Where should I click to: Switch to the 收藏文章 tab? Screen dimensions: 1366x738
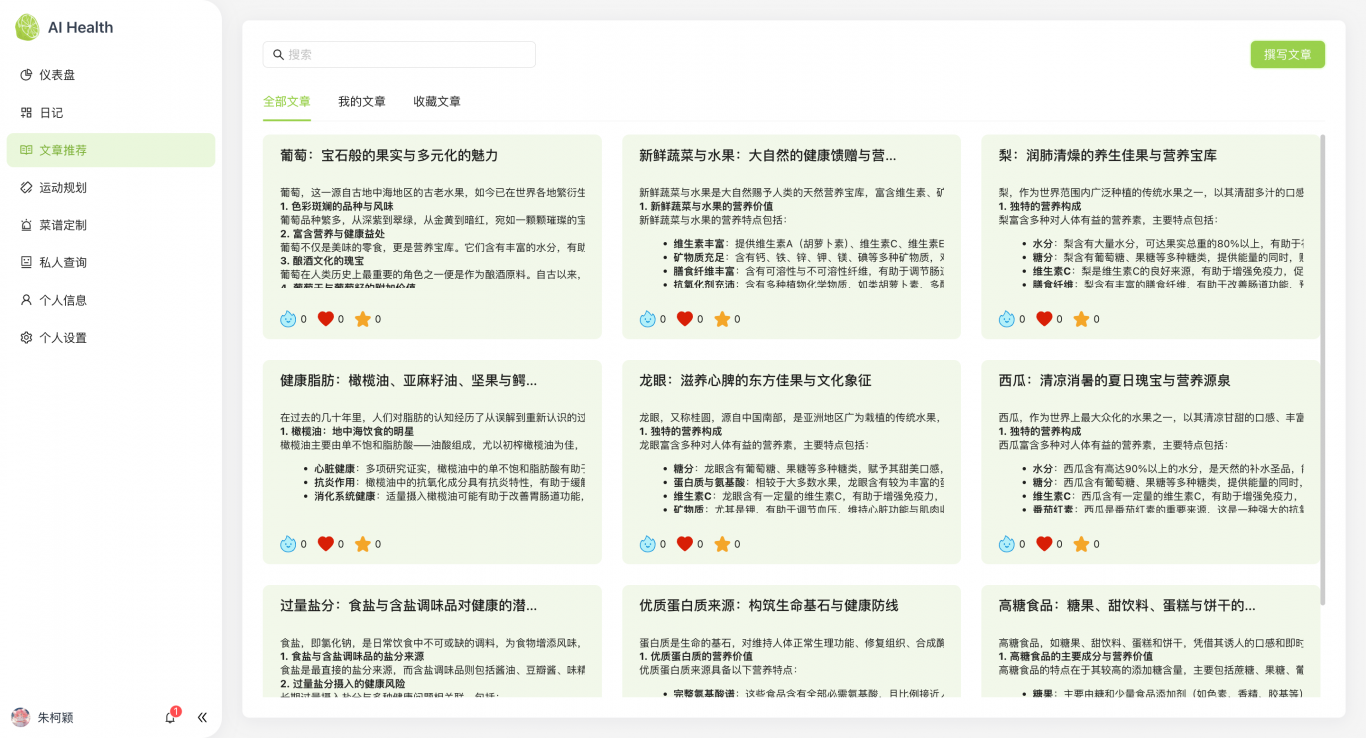pyautogui.click(x=437, y=102)
